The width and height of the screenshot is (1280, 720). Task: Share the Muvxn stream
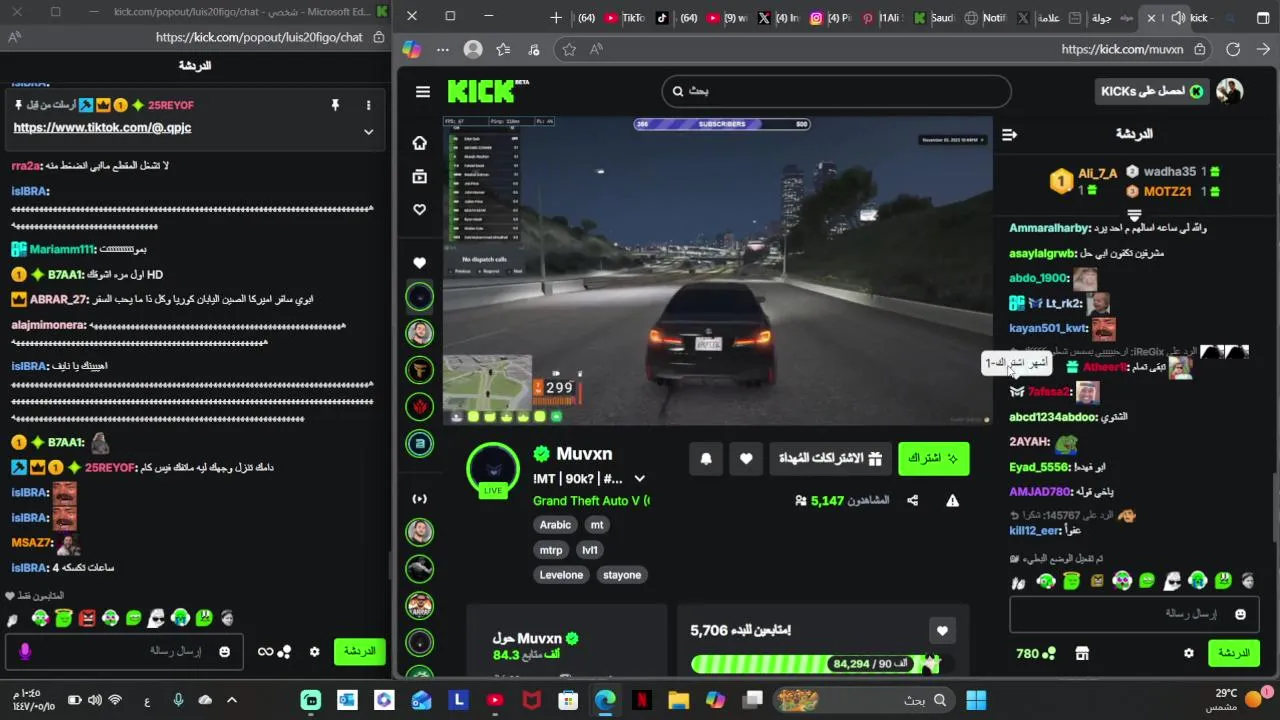(x=912, y=500)
